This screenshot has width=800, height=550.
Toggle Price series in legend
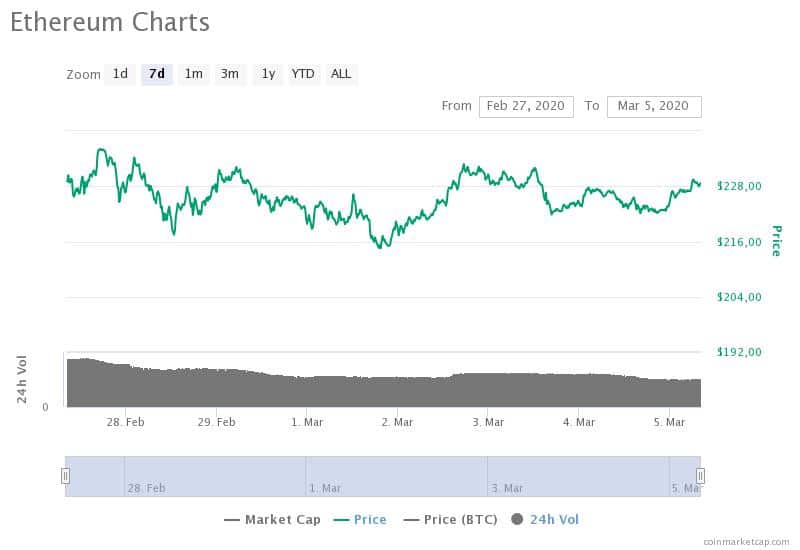pos(360,520)
